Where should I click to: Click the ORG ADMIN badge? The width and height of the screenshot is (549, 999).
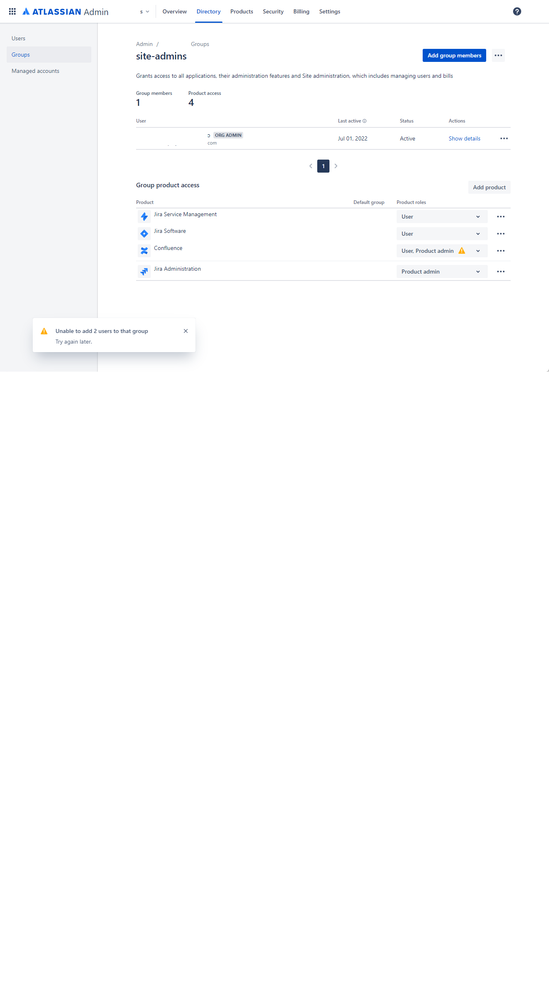click(228, 135)
